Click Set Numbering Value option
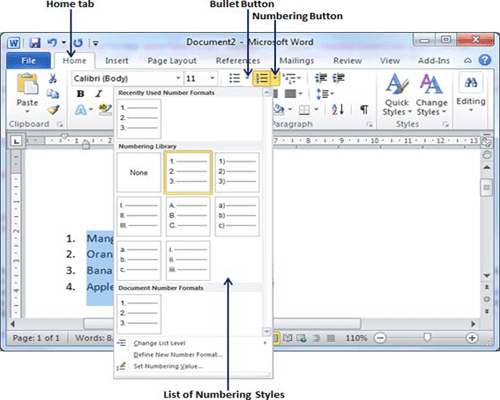 click(168, 366)
